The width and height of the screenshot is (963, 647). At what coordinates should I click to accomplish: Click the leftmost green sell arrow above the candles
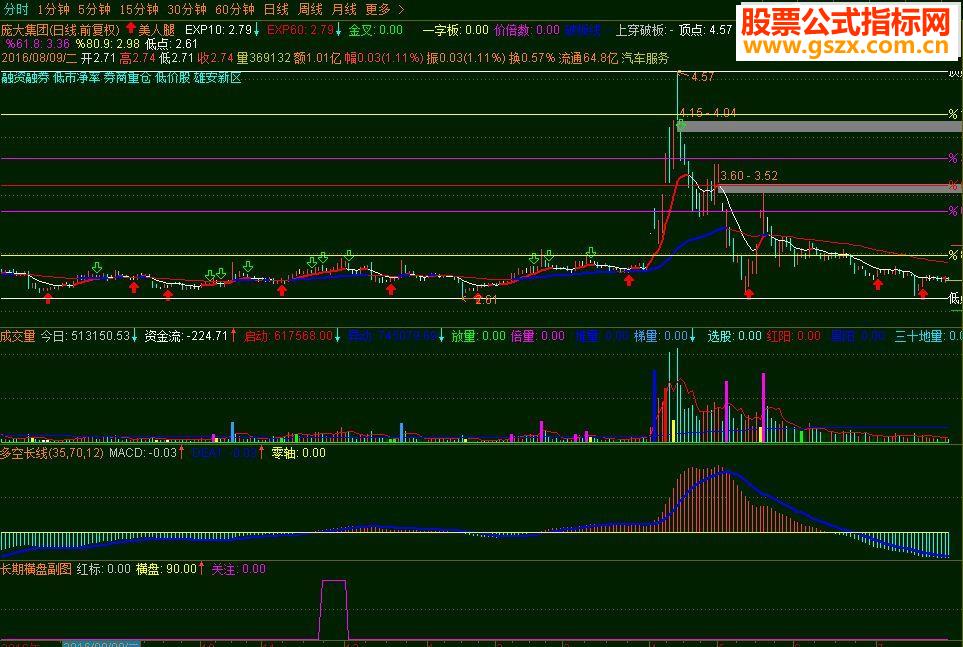[x=96, y=267]
